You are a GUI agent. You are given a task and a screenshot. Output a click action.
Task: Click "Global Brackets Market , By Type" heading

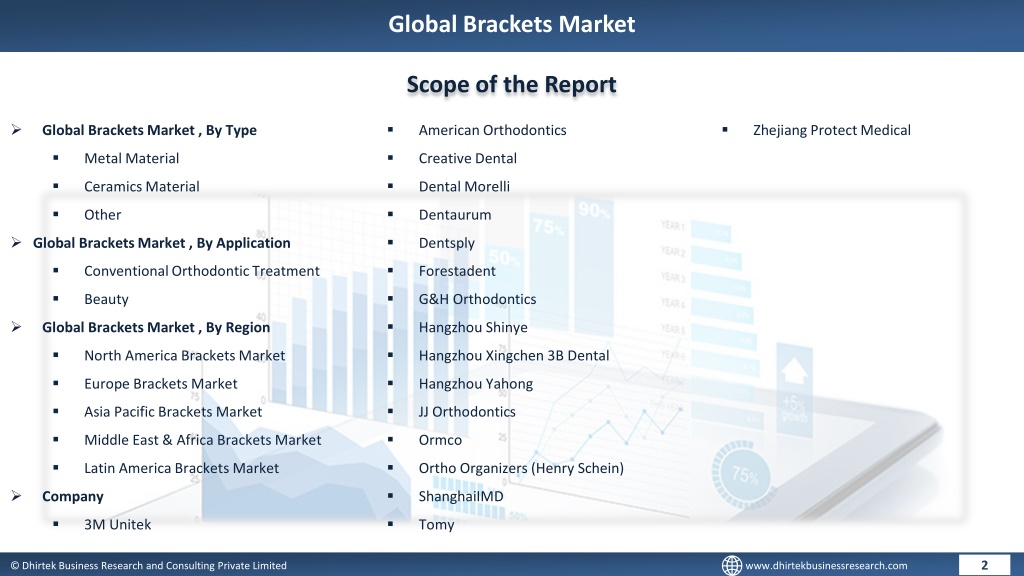[149, 130]
